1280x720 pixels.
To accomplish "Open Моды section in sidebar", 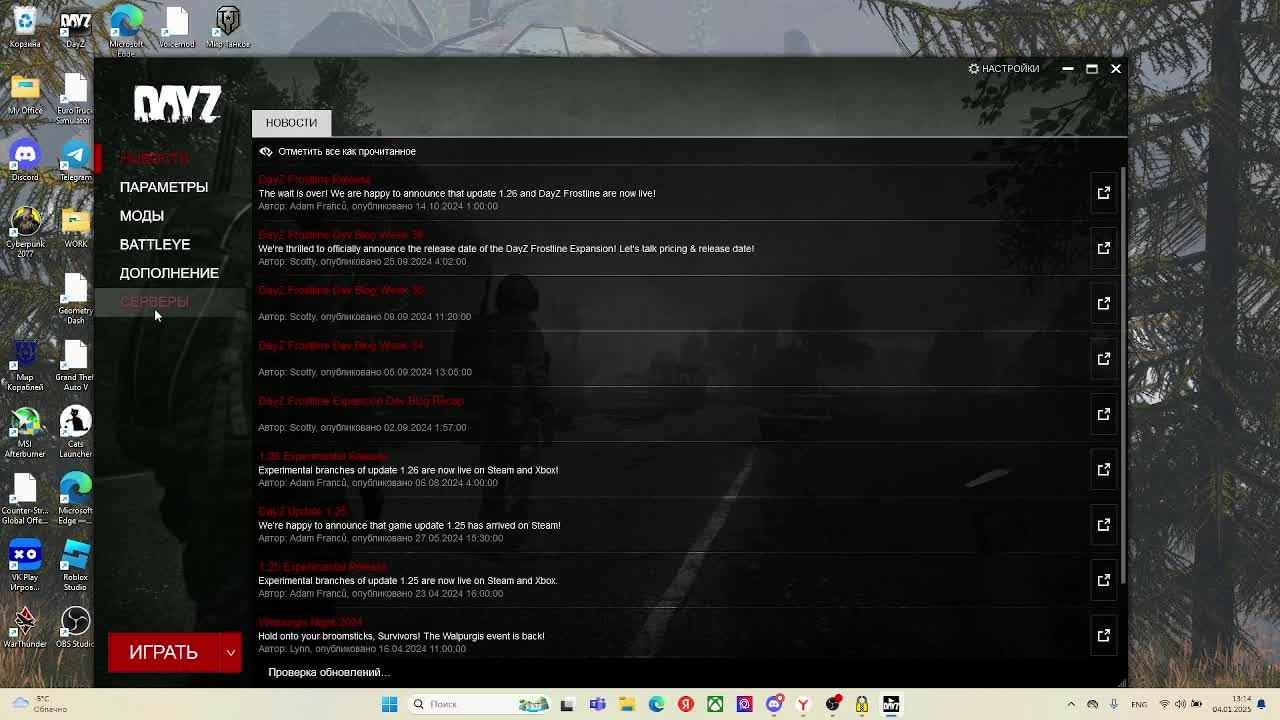I will click(142, 216).
